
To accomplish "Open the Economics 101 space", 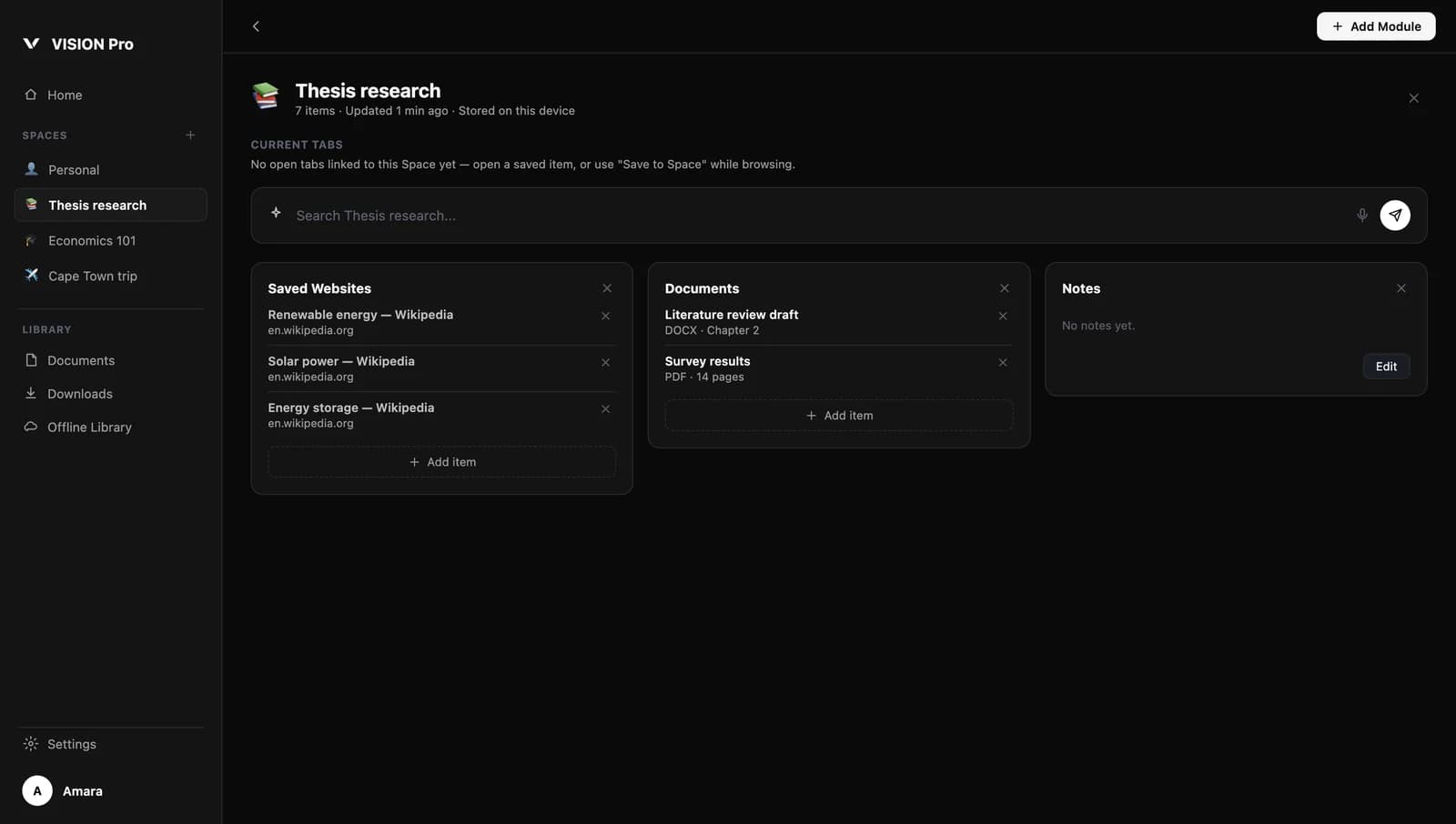I will click(x=110, y=240).
